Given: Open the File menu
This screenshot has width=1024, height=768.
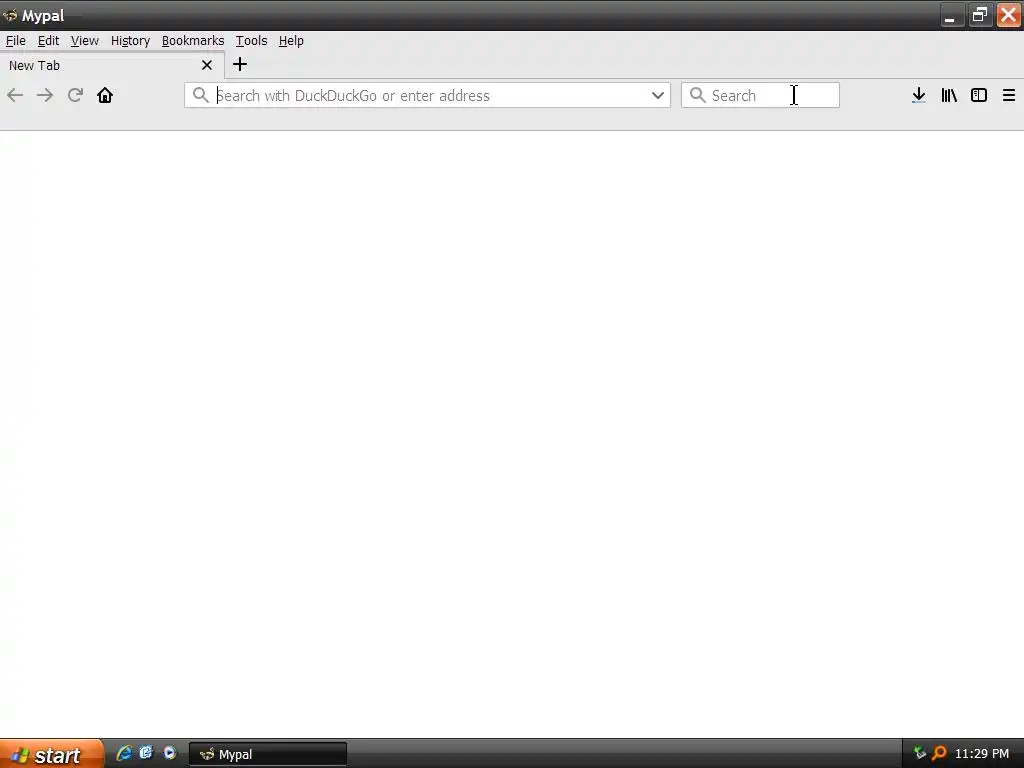Looking at the screenshot, I should pos(16,40).
